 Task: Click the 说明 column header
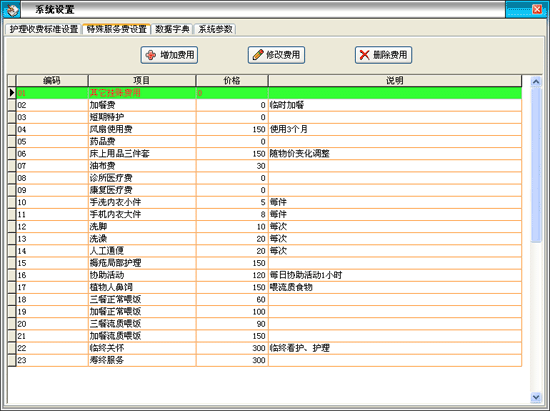pyautogui.click(x=395, y=81)
